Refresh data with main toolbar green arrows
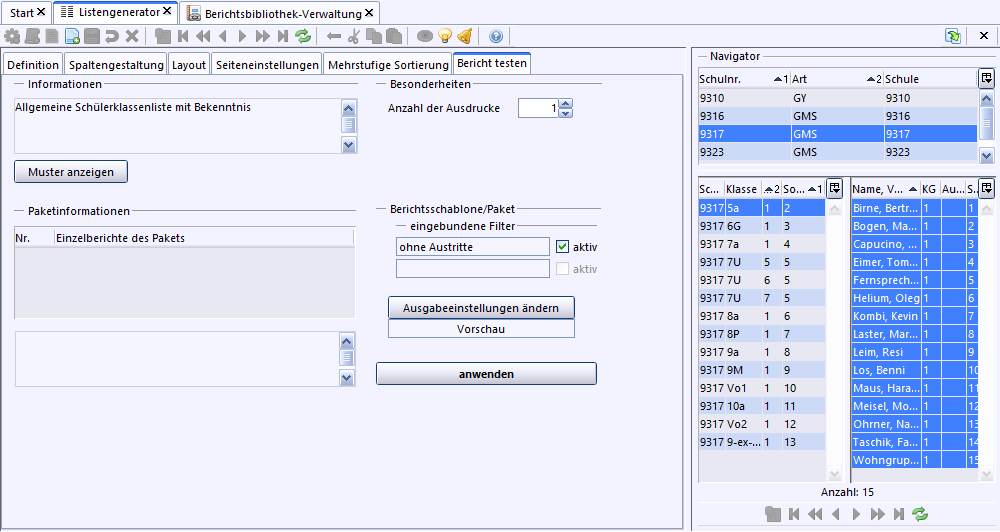 pyautogui.click(x=303, y=36)
